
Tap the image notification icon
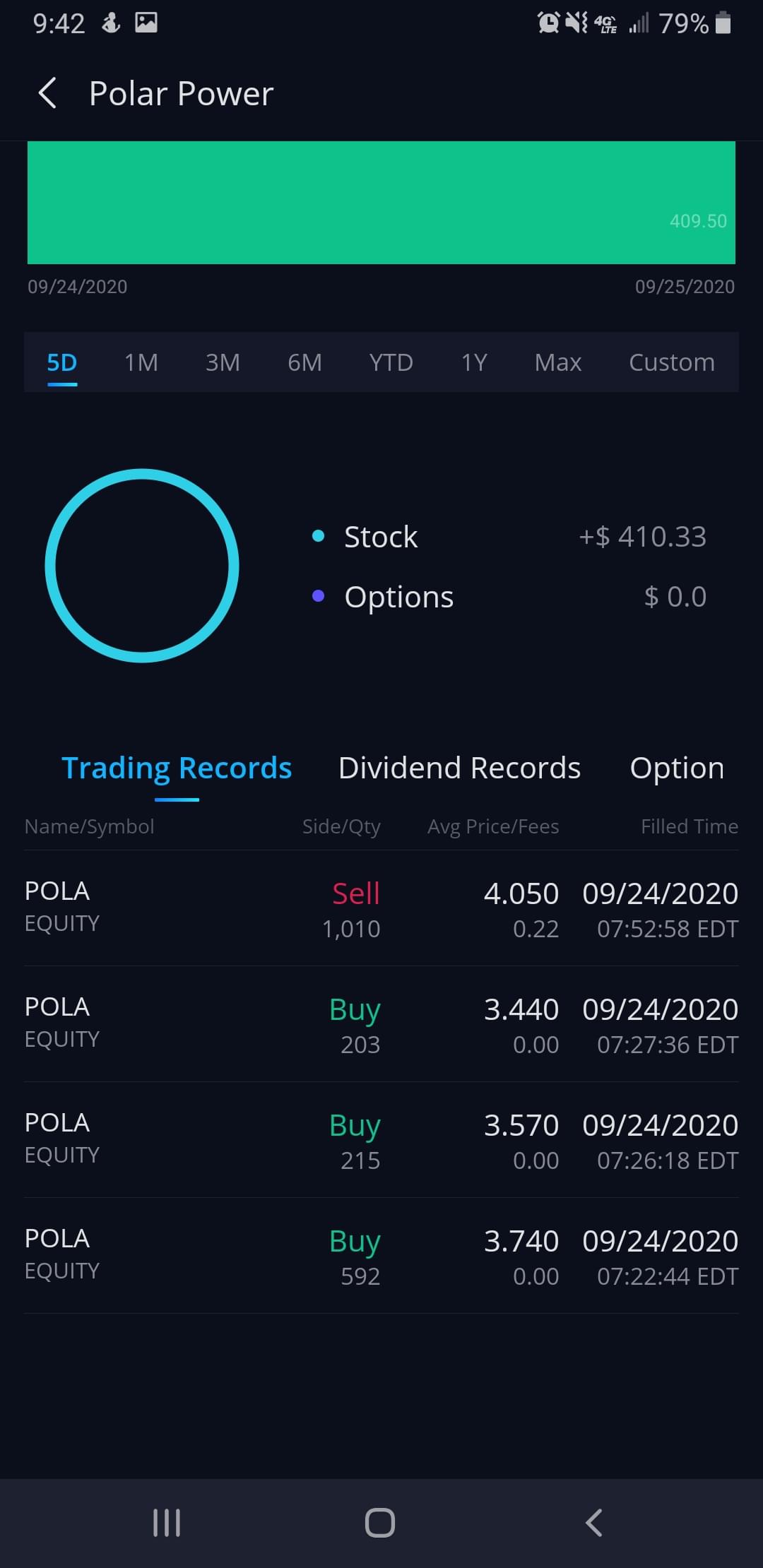click(x=146, y=23)
